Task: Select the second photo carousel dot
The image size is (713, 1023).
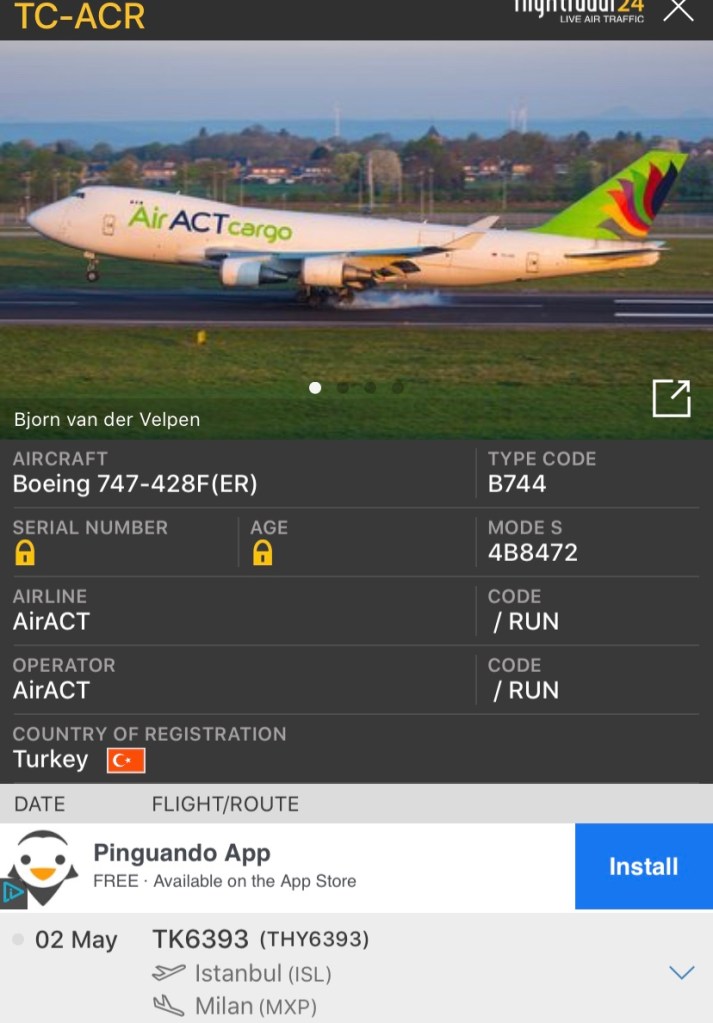Action: [342, 388]
